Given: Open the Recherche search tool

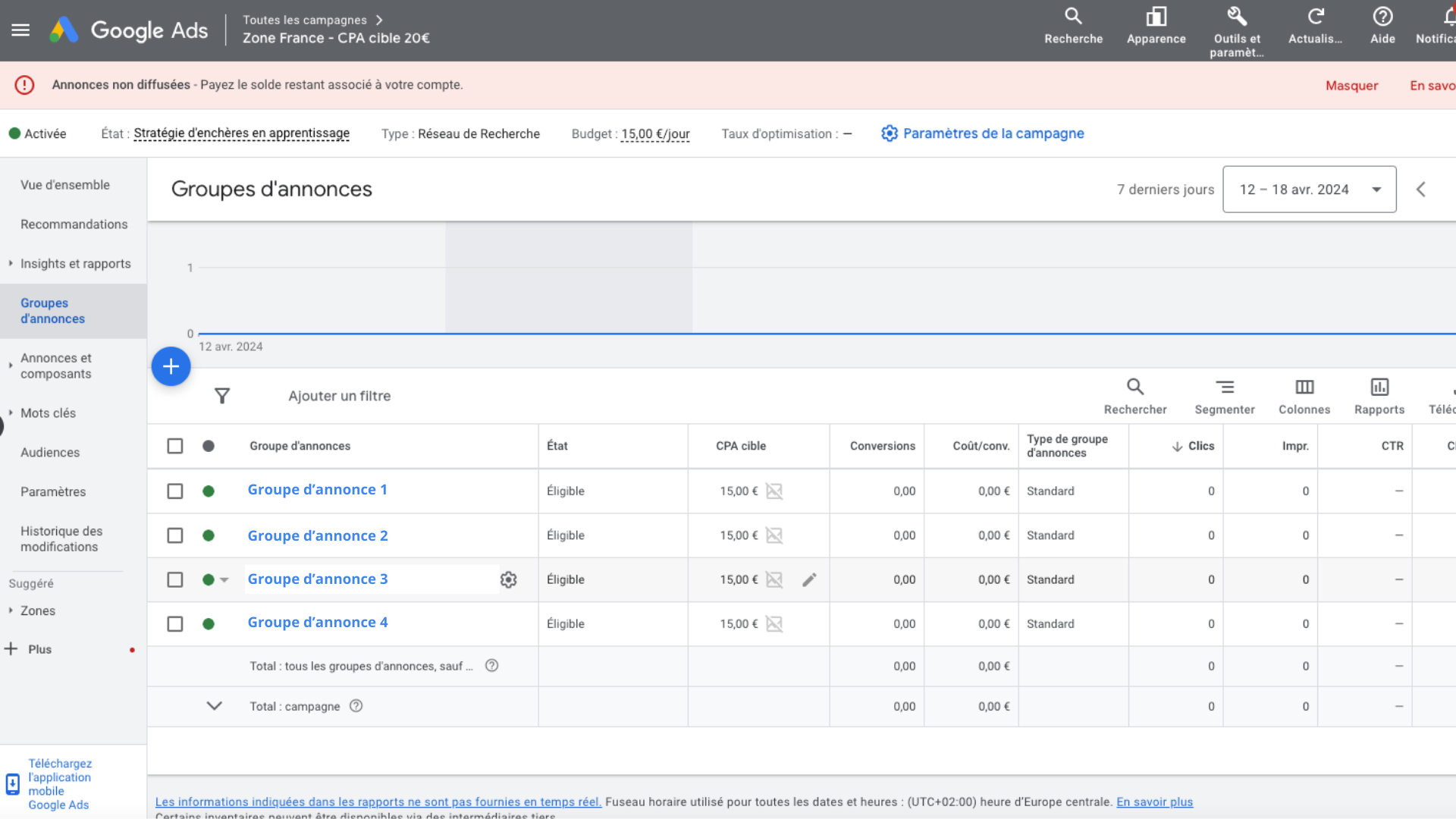Looking at the screenshot, I should click(x=1073, y=27).
